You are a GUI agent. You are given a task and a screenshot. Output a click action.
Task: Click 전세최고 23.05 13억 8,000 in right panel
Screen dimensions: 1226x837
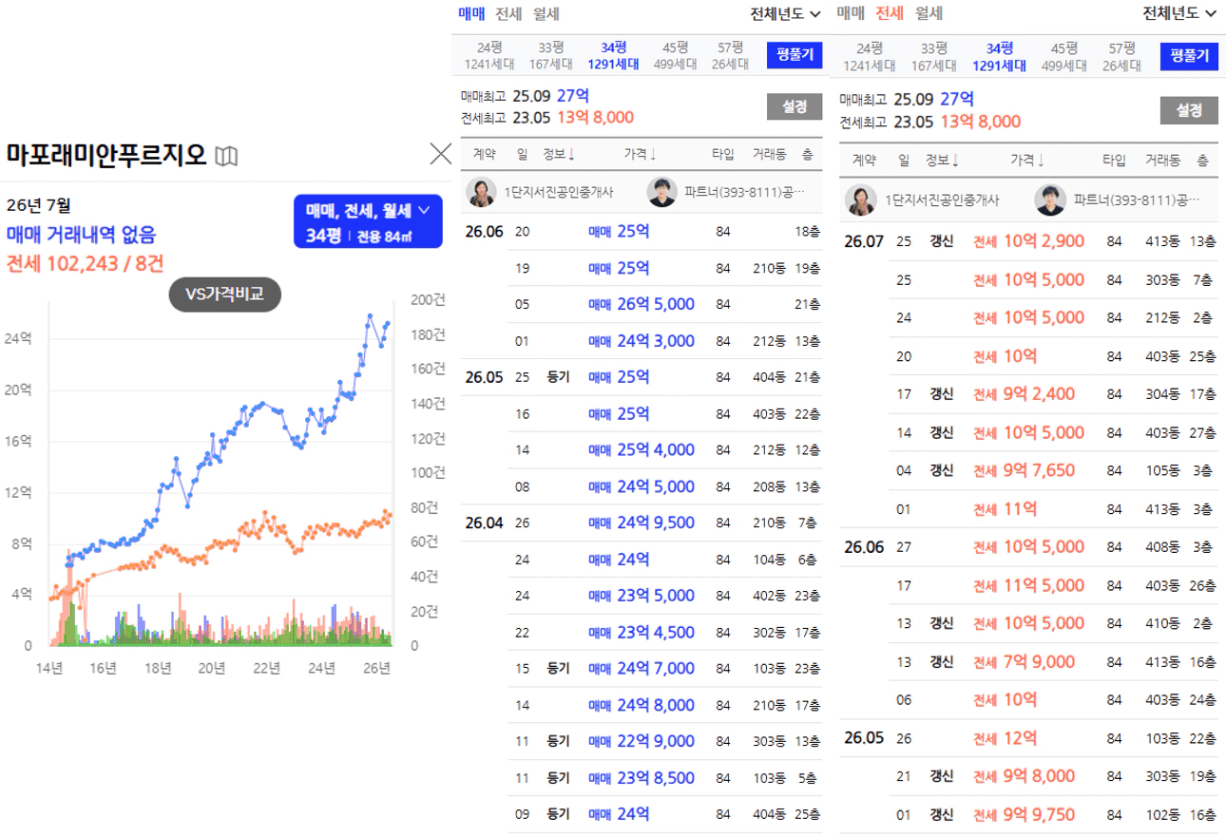pyautogui.click(x=930, y=121)
